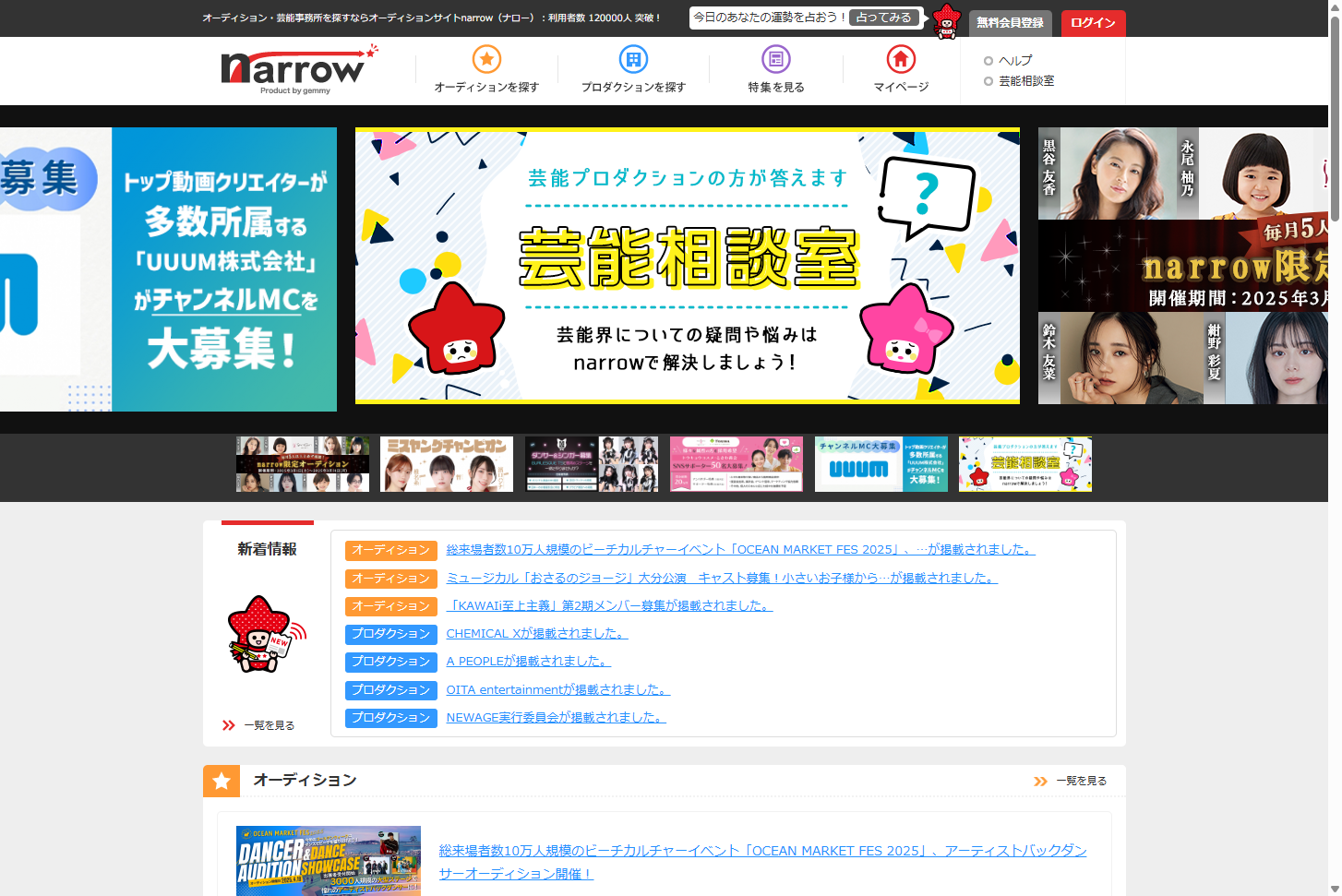Click the star mascot beside 占ってみる
This screenshot has height=896, width=1342.
946,23
